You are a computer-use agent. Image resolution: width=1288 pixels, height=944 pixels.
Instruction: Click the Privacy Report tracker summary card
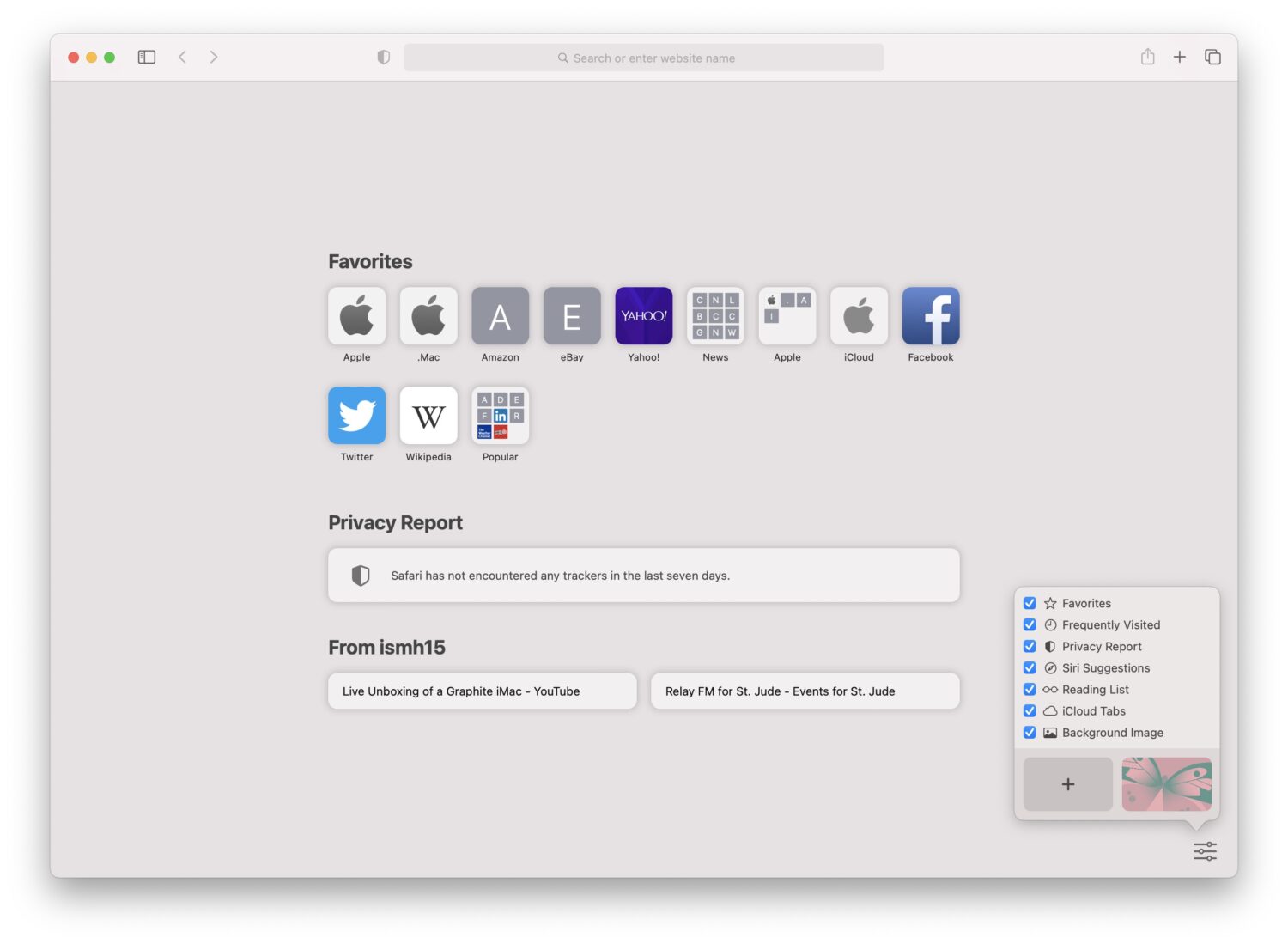644,576
